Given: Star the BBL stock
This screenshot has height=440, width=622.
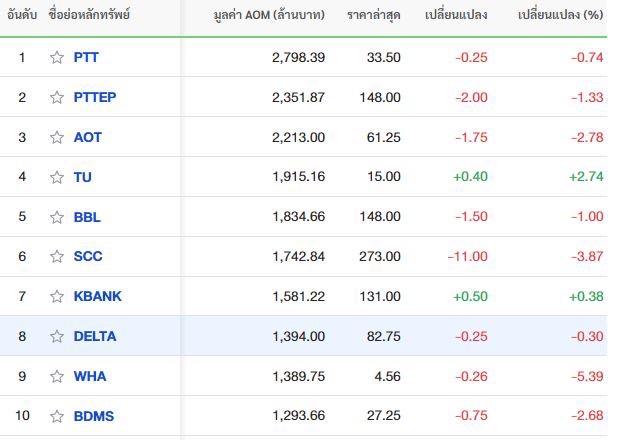Looking at the screenshot, I should pos(57,217).
